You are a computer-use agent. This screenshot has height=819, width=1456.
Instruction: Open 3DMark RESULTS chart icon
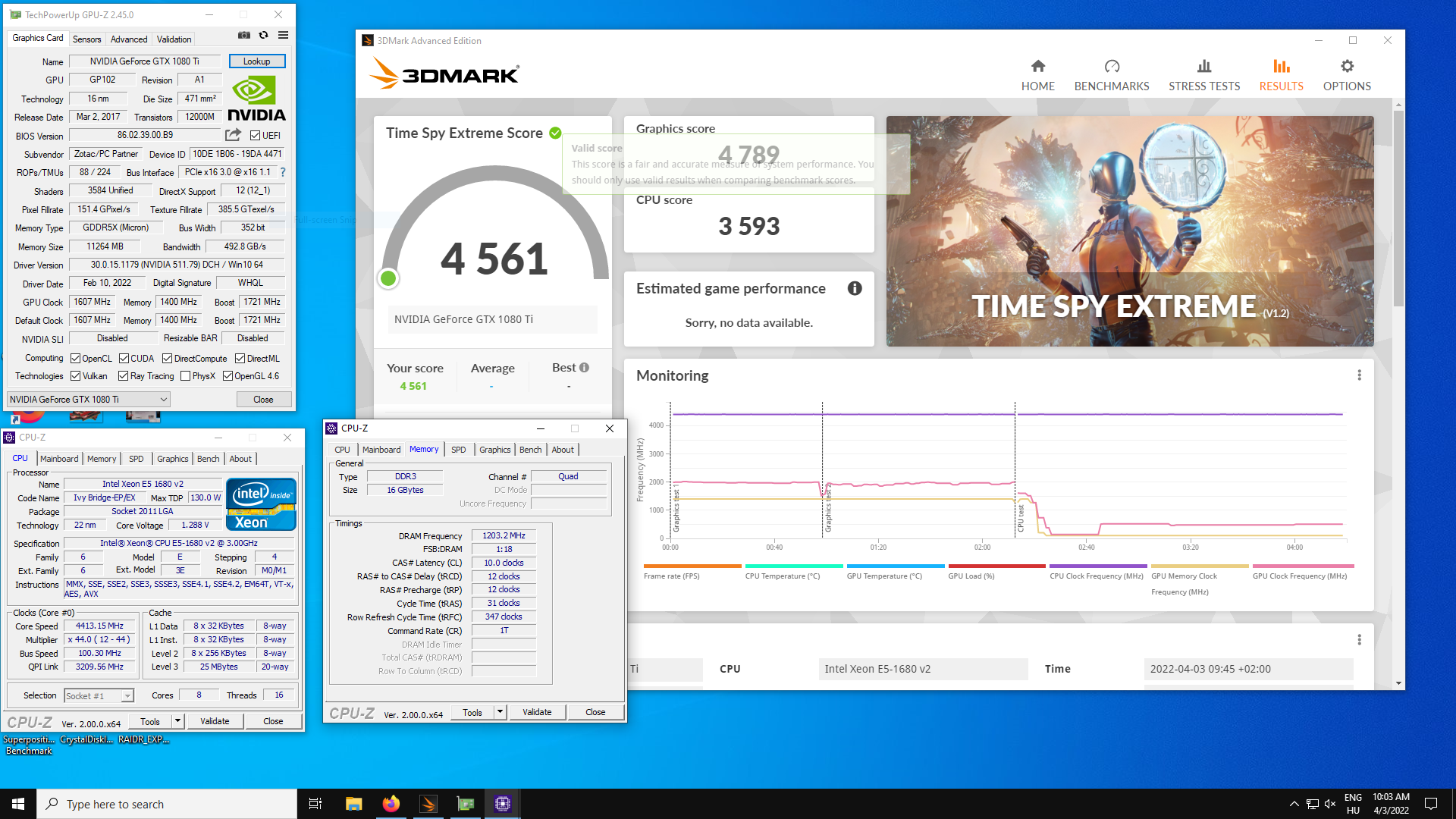pyautogui.click(x=1281, y=66)
